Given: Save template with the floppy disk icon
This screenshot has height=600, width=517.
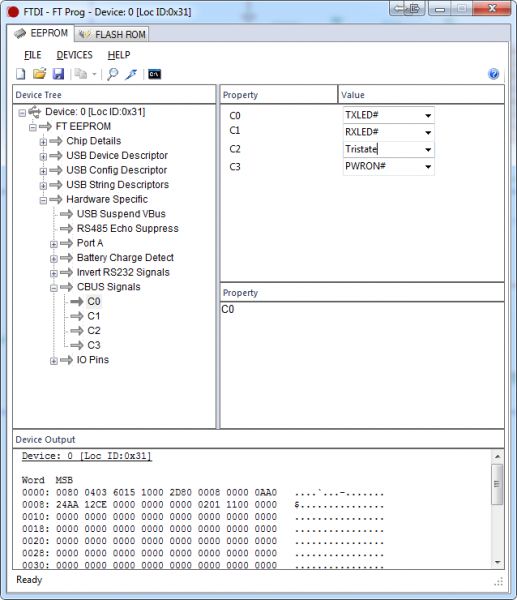Looking at the screenshot, I should click(x=58, y=74).
